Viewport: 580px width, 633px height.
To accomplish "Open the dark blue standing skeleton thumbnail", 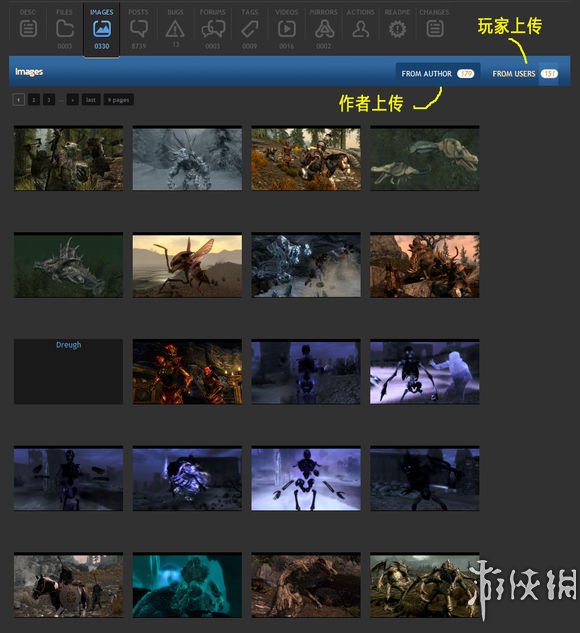I will coord(306,372).
